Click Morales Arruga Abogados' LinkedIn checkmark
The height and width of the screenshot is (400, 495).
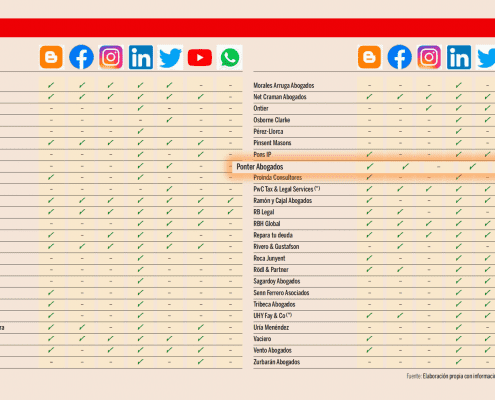pyautogui.click(x=459, y=85)
